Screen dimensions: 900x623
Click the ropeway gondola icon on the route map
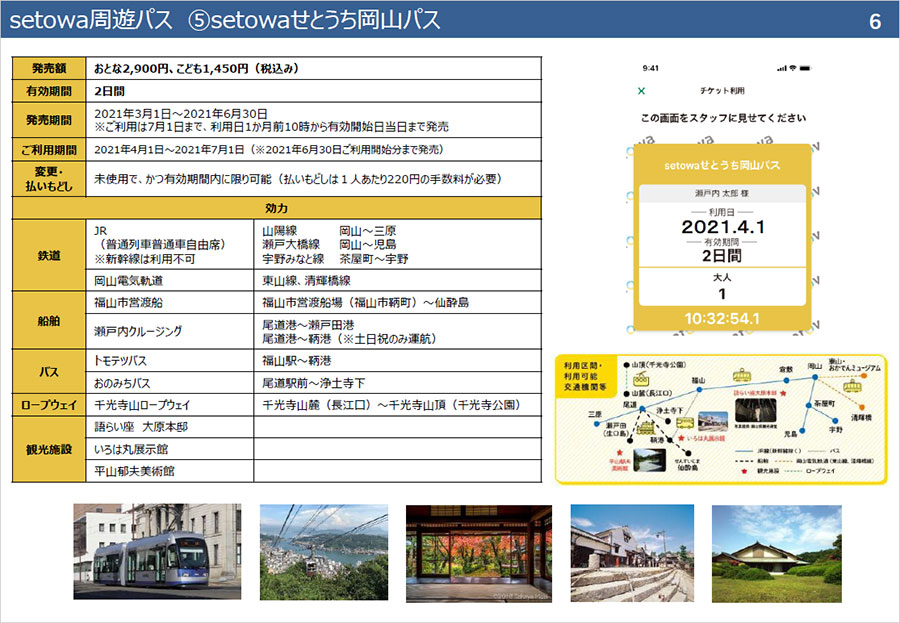tap(641, 378)
